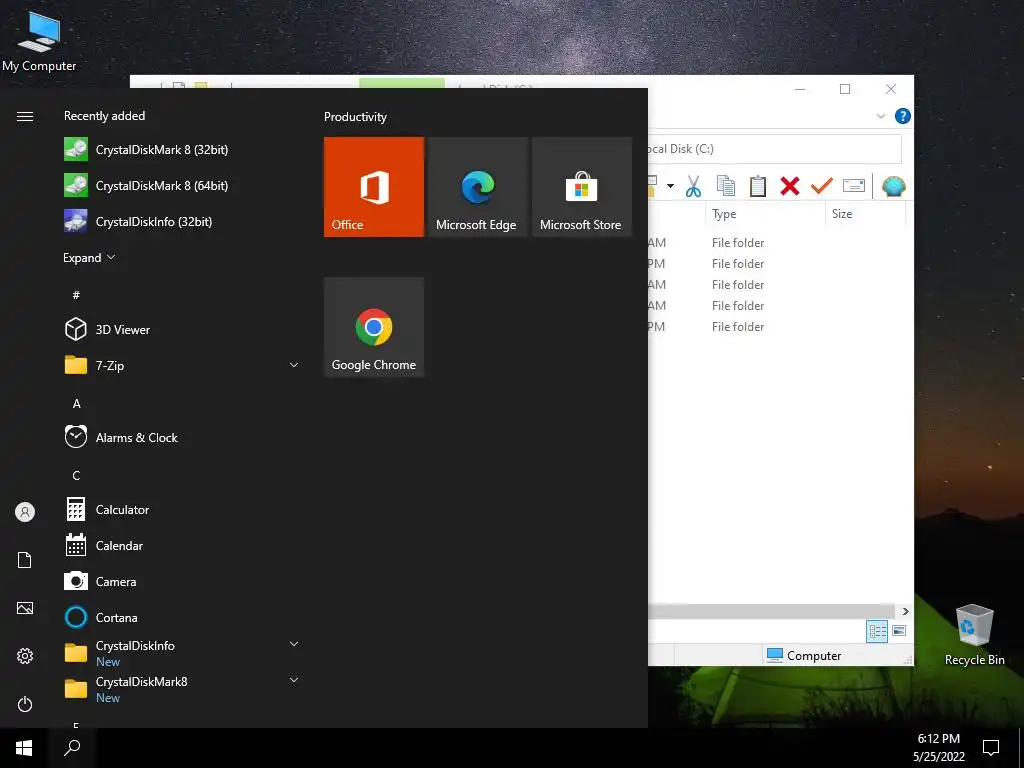
Task: Sort by the Type column header
Action: [x=765, y=214]
